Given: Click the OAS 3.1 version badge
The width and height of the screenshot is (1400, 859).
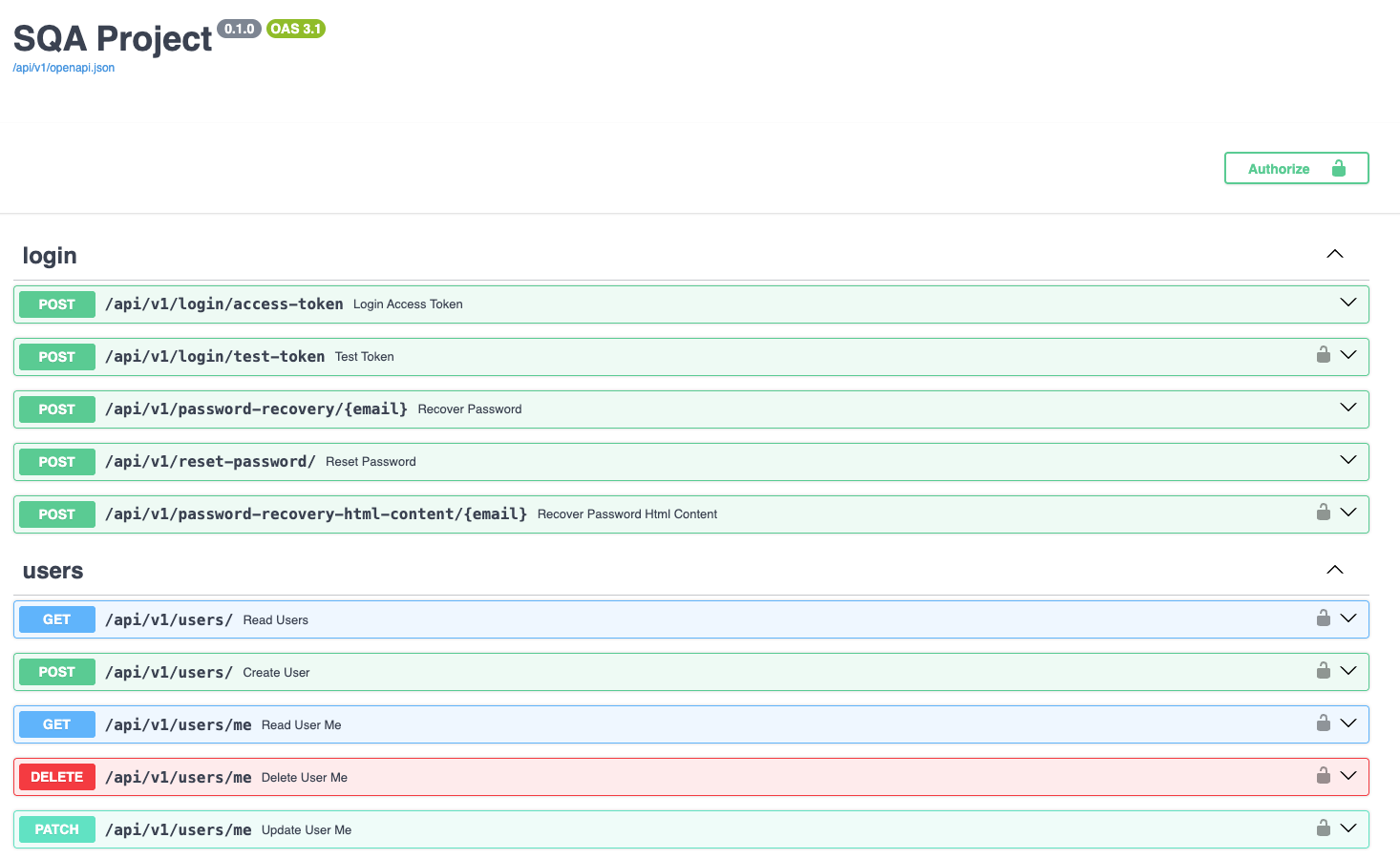Looking at the screenshot, I should (295, 29).
